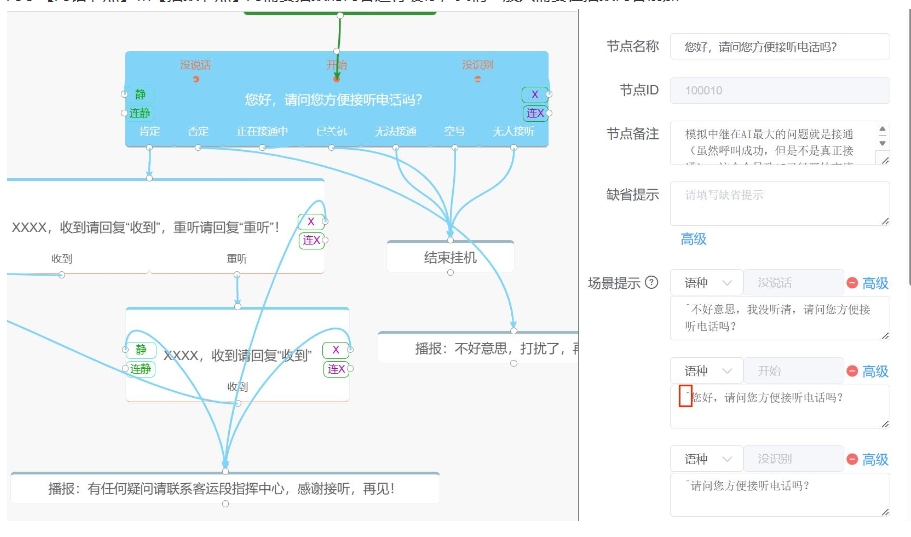This screenshot has width=911, height=537.
Task: Click the X badge on the lower 收到 node
Action: click(x=335, y=350)
